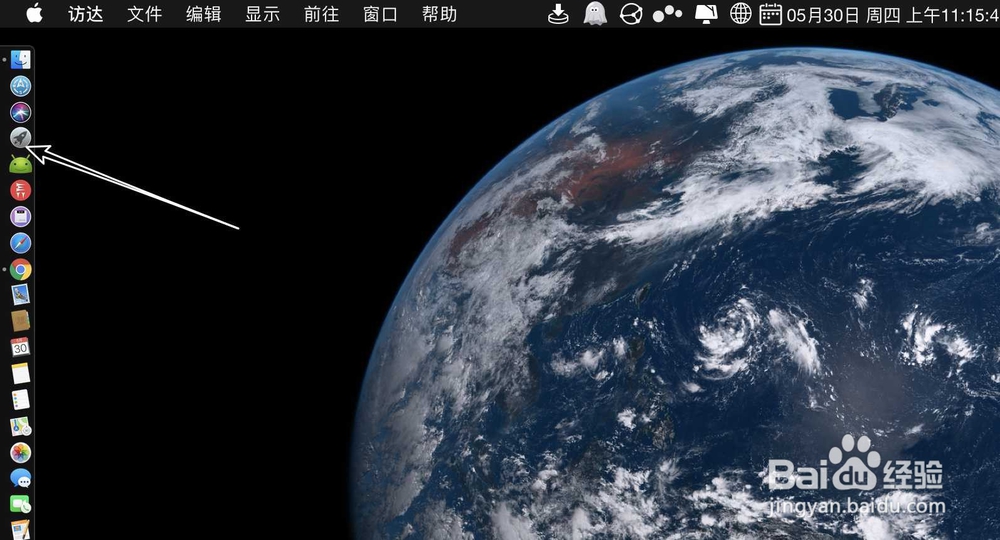Open the 访达 menu

[x=85, y=14]
